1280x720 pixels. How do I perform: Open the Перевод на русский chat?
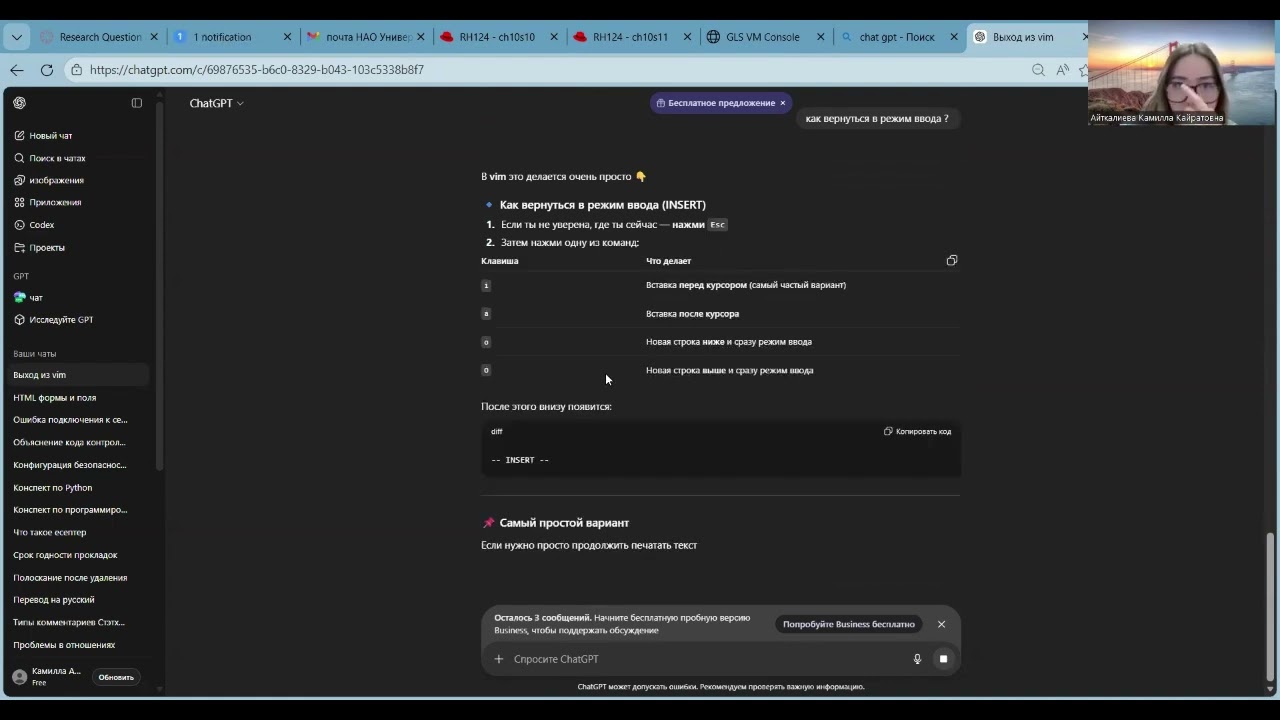tap(78, 599)
